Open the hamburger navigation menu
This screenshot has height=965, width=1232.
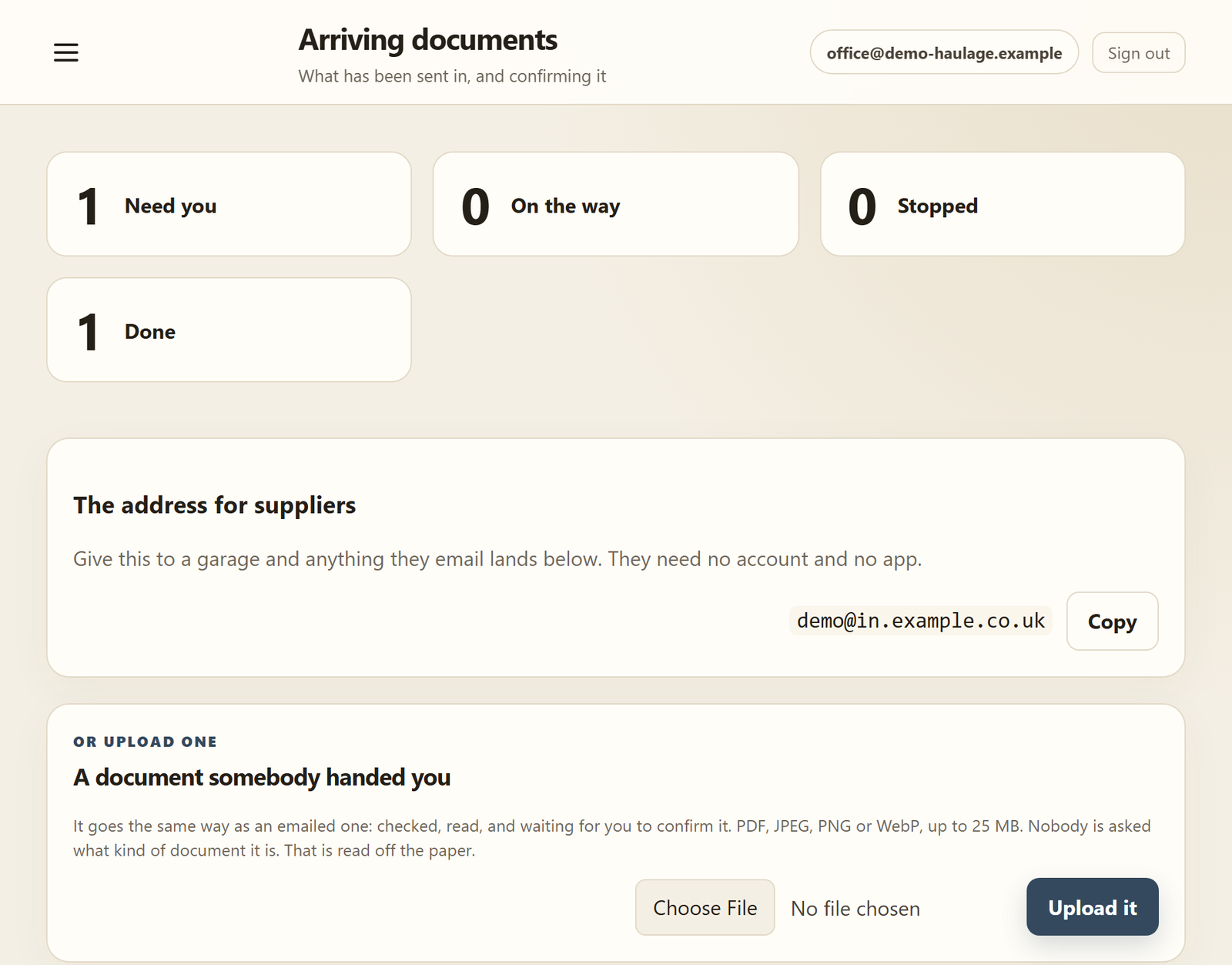(x=66, y=52)
